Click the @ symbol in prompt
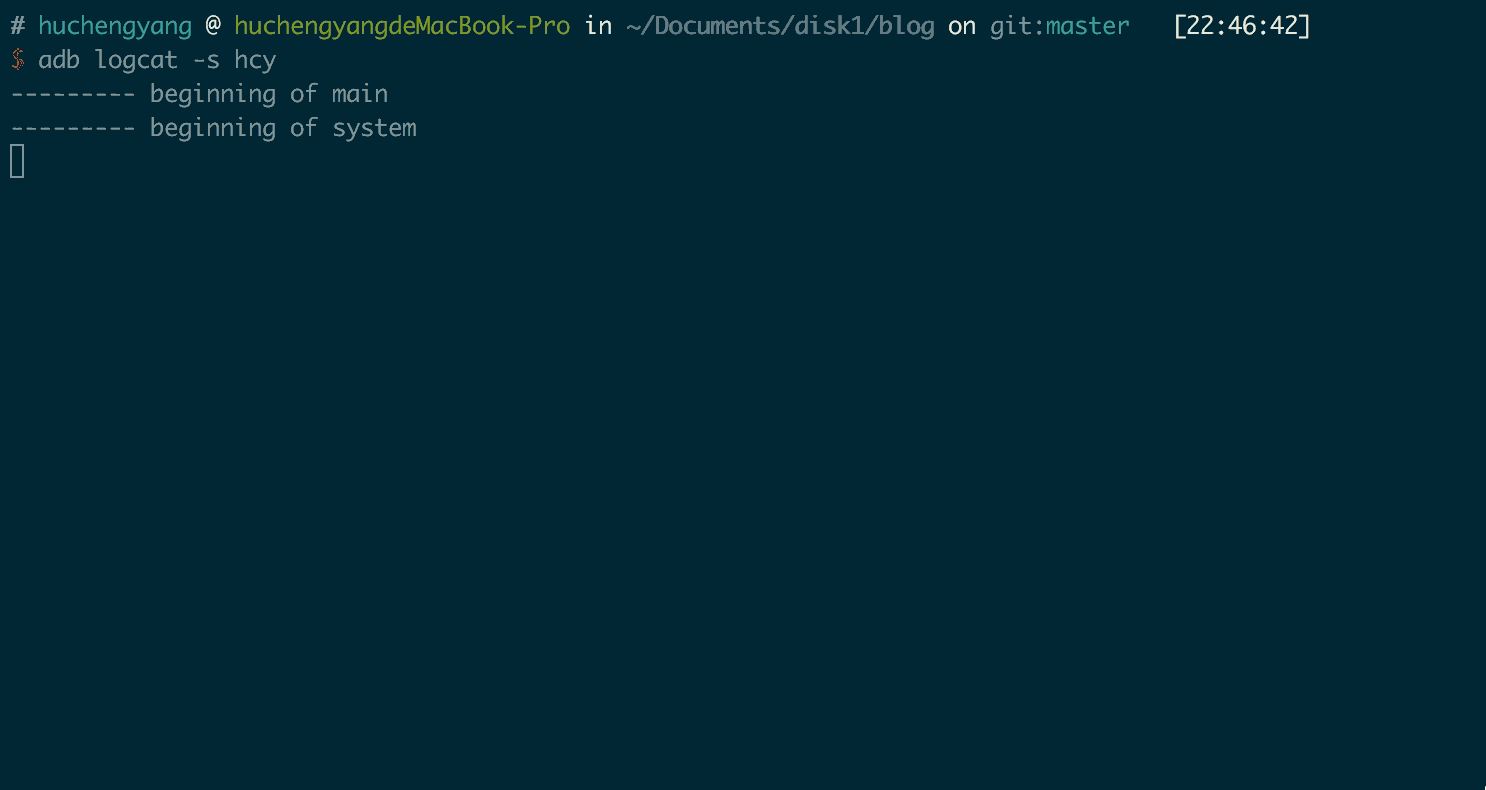Viewport: 1486px width, 790px height. [x=213, y=26]
